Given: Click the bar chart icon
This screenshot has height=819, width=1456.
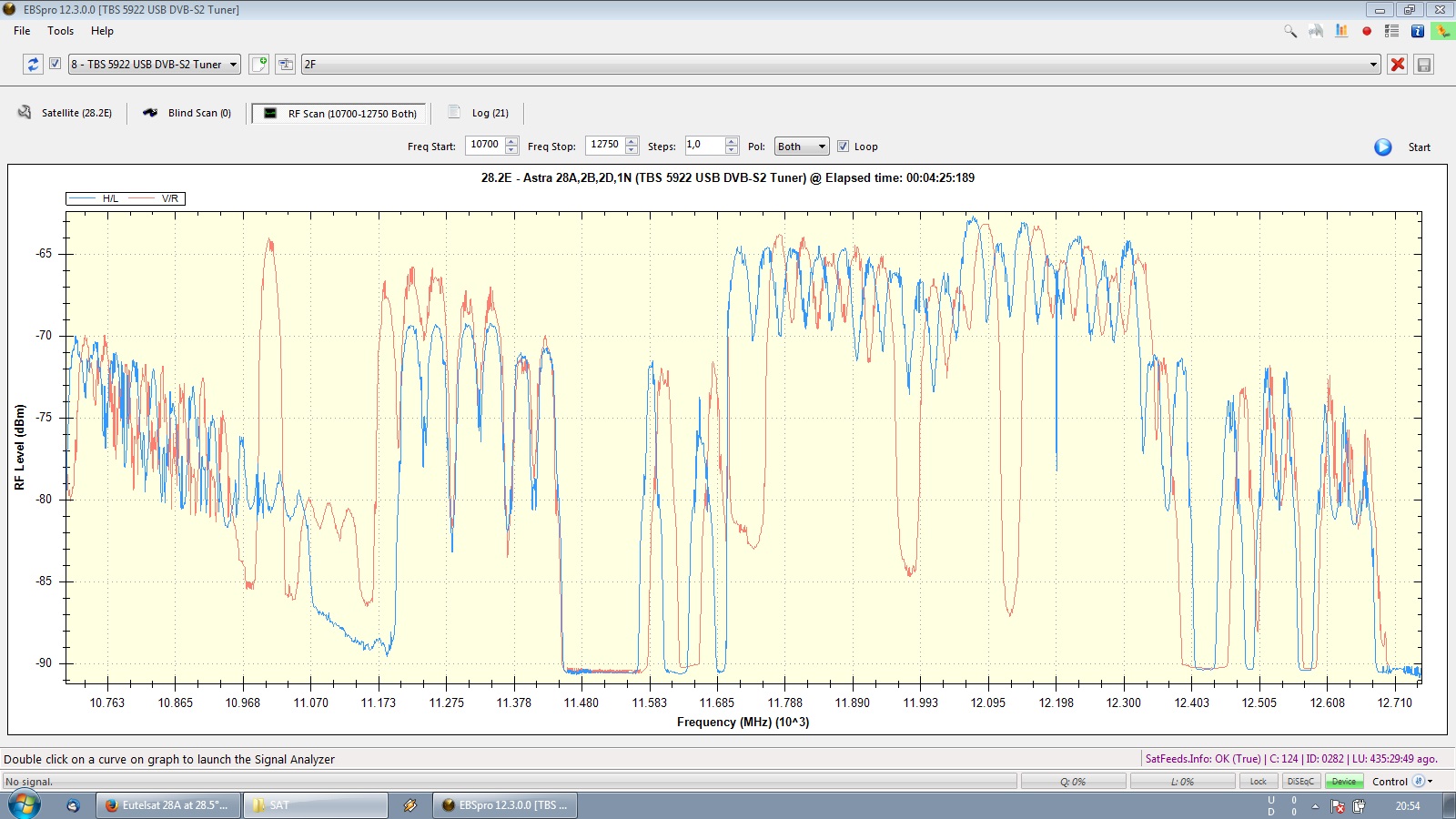Looking at the screenshot, I should pyautogui.click(x=1341, y=31).
